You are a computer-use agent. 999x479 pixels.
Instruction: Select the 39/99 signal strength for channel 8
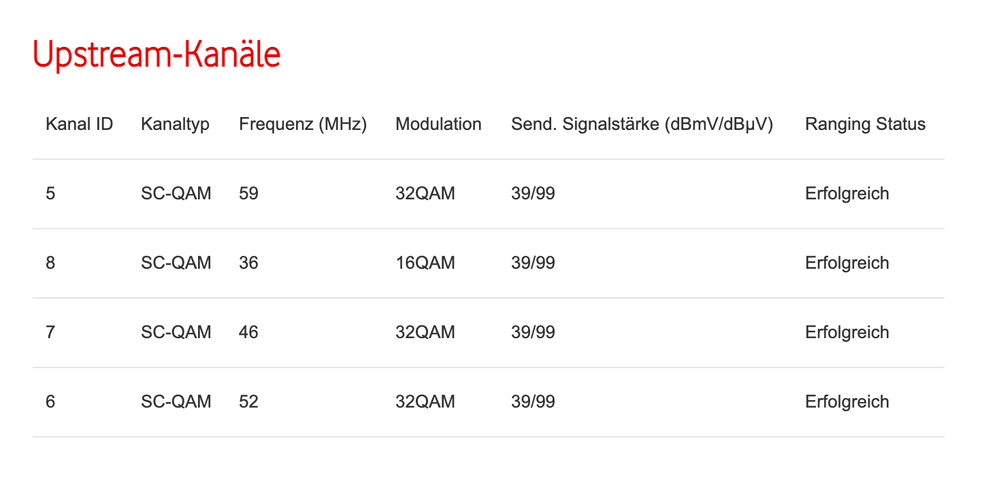[x=533, y=263]
